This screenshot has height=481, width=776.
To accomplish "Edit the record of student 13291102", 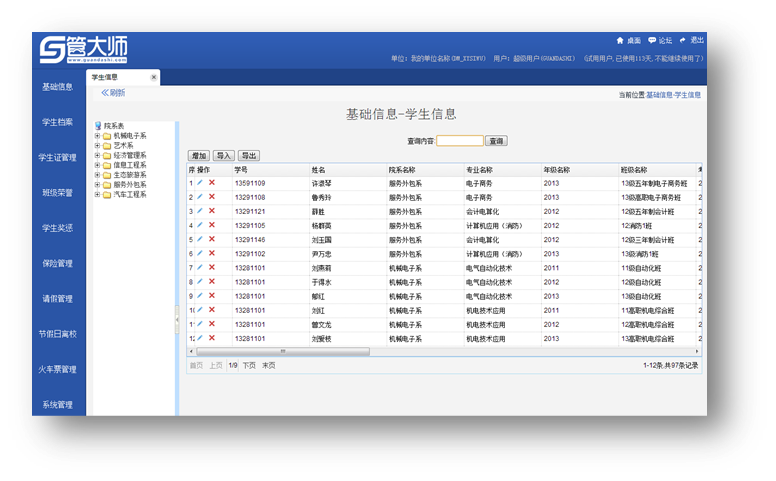I will point(200,253).
